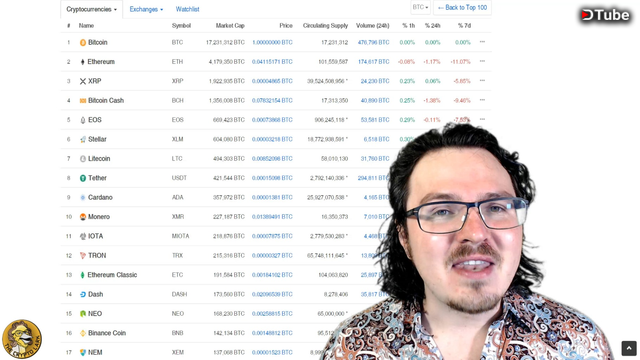Open the Ethereum name link
This screenshot has width=640, height=360.
(x=101, y=62)
